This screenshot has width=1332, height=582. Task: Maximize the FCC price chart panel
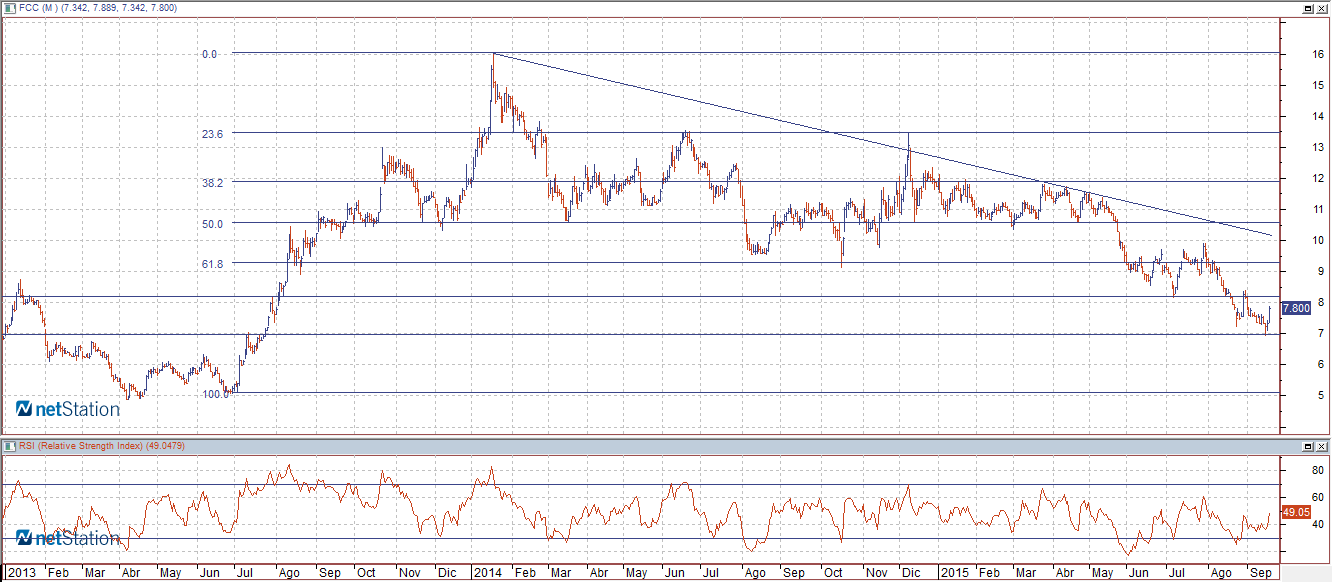point(1307,8)
